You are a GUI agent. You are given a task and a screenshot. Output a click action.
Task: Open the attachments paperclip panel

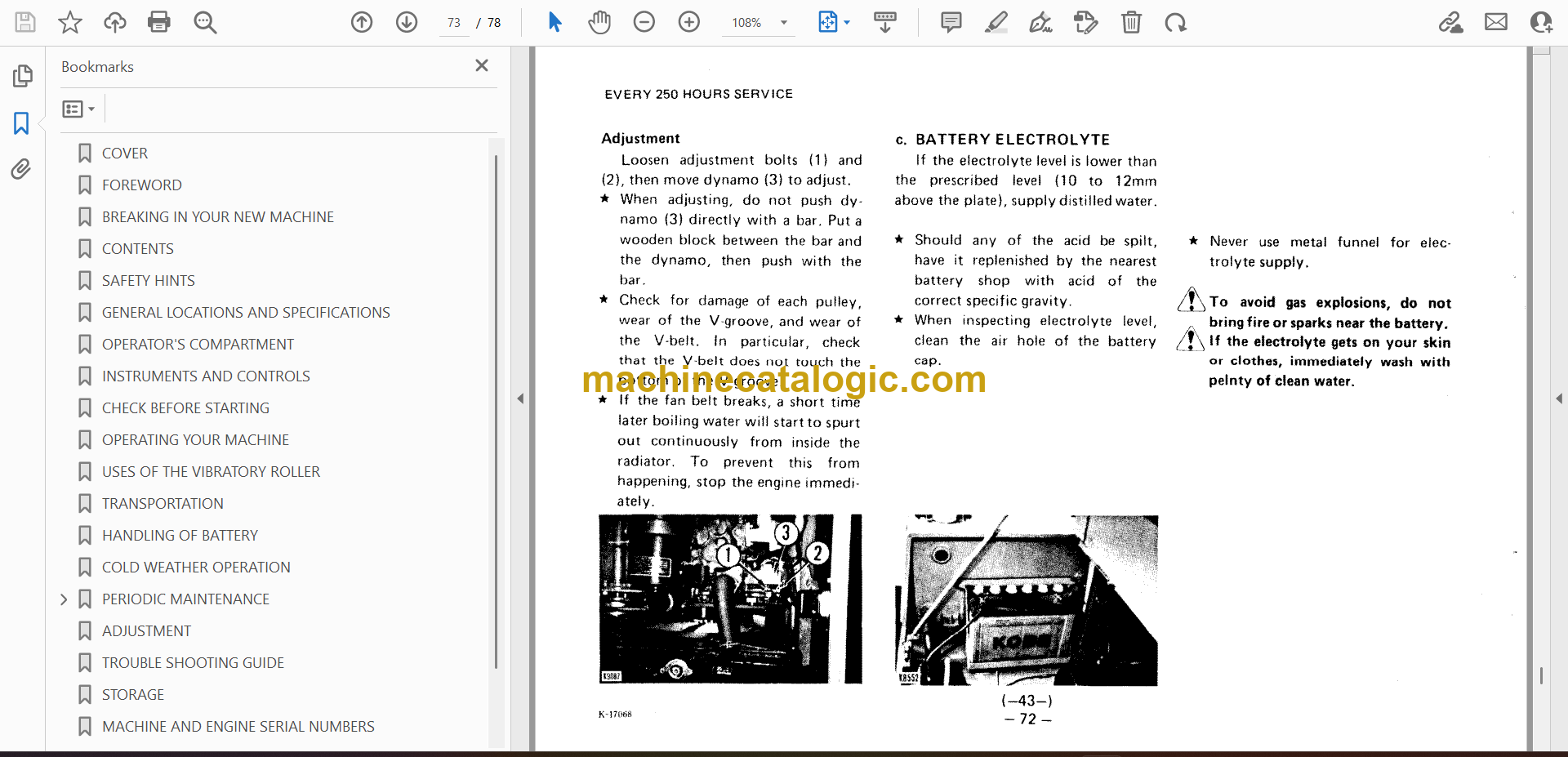pyautogui.click(x=21, y=169)
